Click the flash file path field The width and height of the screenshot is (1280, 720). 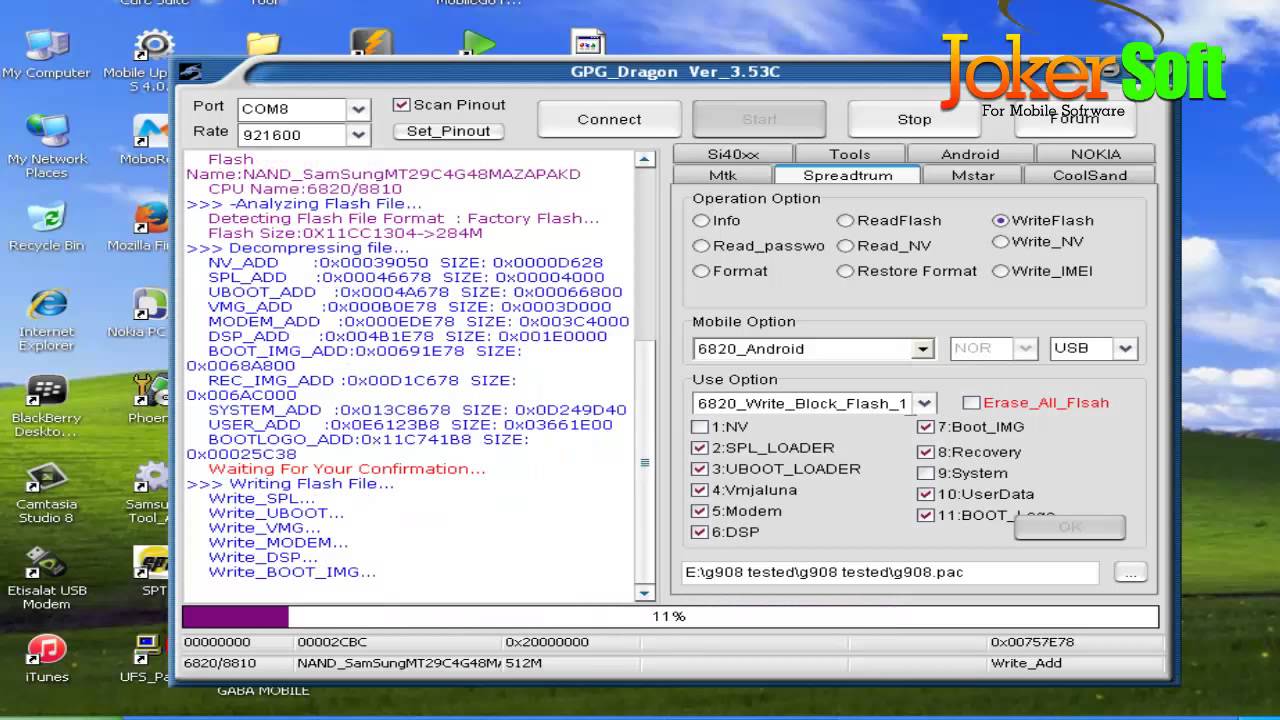[x=890, y=572]
